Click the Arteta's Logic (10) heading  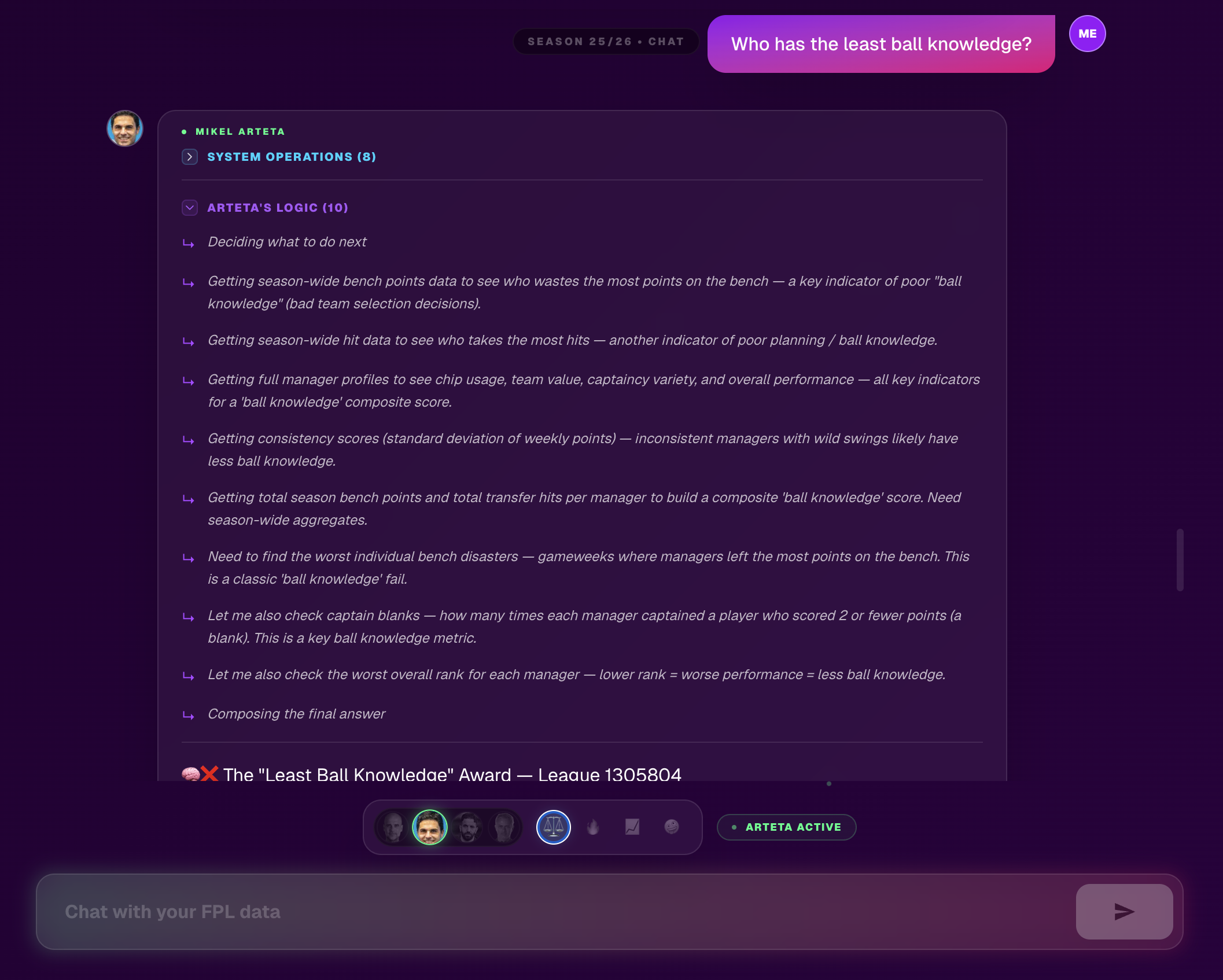[278, 208]
